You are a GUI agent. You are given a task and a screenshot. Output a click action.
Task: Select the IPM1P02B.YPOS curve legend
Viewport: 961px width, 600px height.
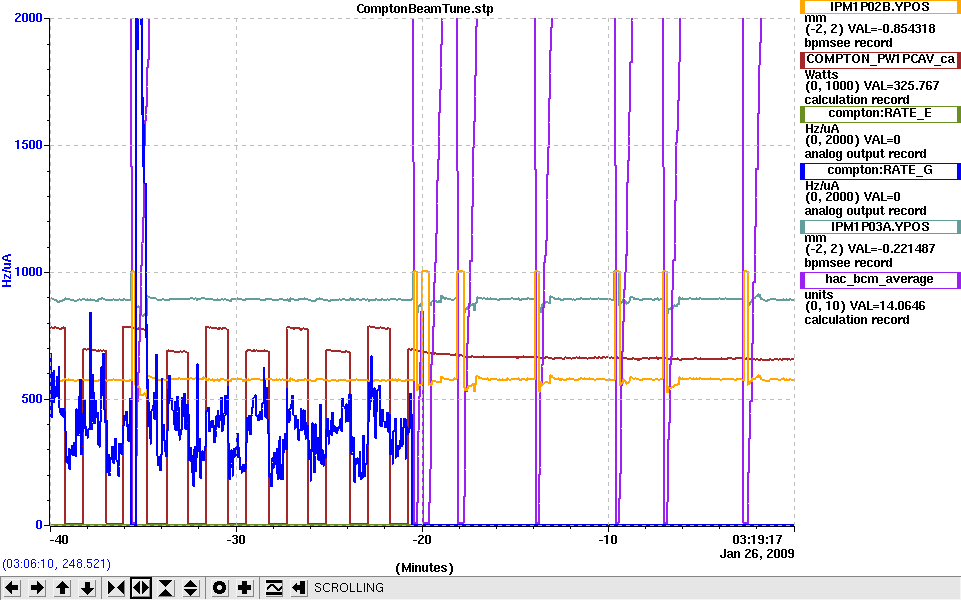[880, 7]
